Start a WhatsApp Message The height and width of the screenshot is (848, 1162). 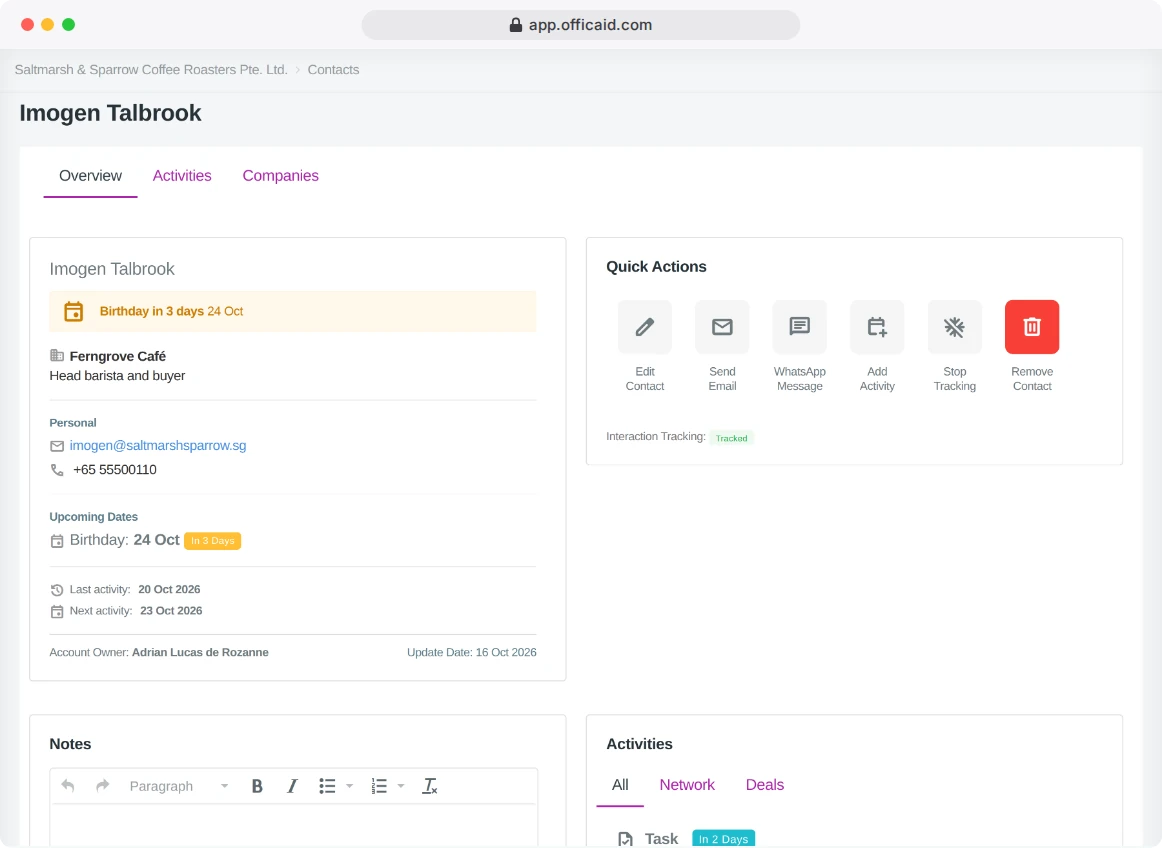click(800, 327)
